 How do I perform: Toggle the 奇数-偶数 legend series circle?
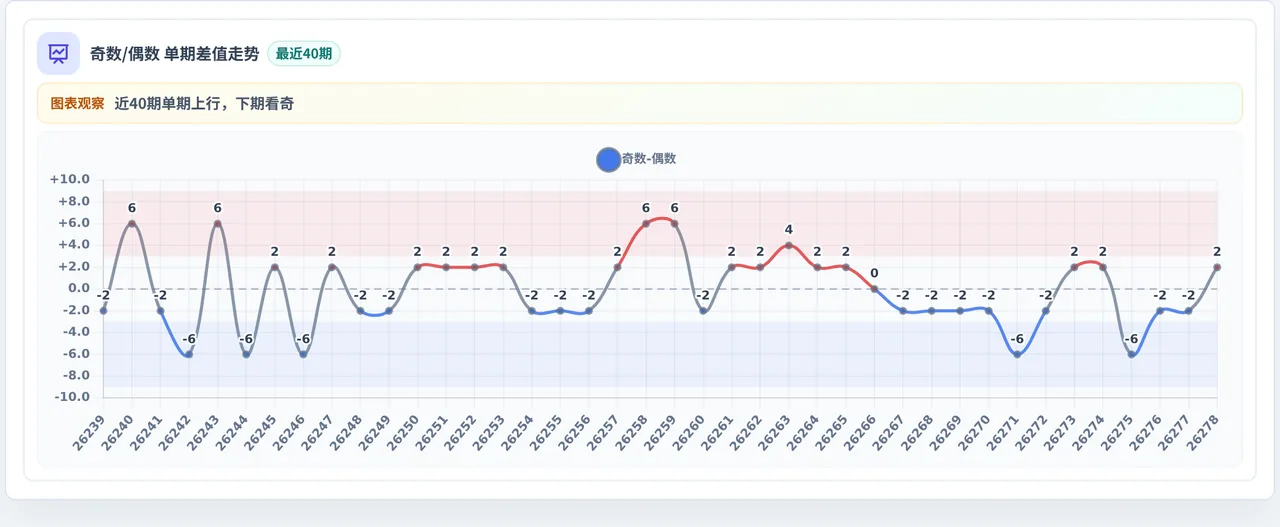(x=608, y=159)
